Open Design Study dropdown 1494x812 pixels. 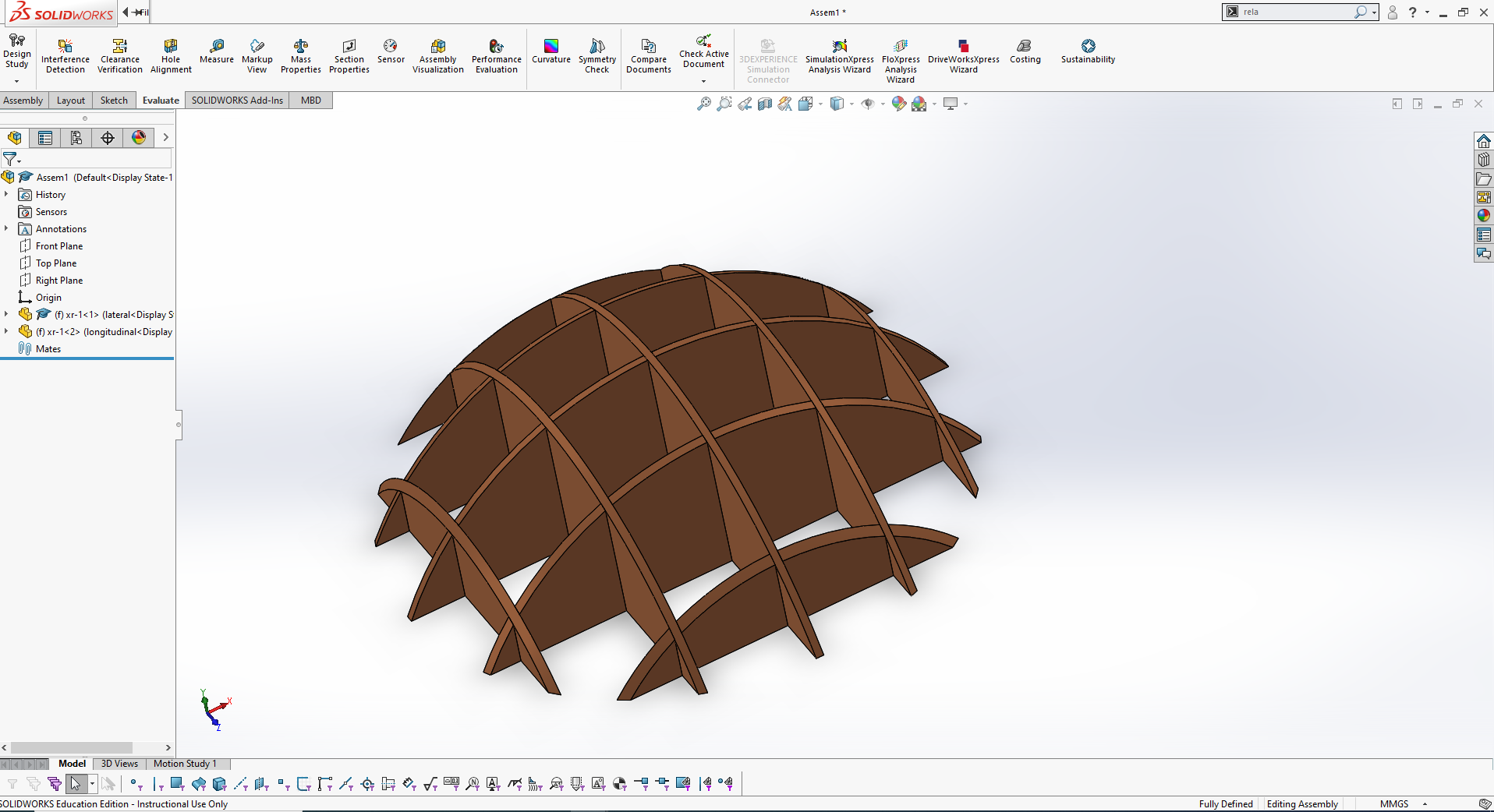16,81
